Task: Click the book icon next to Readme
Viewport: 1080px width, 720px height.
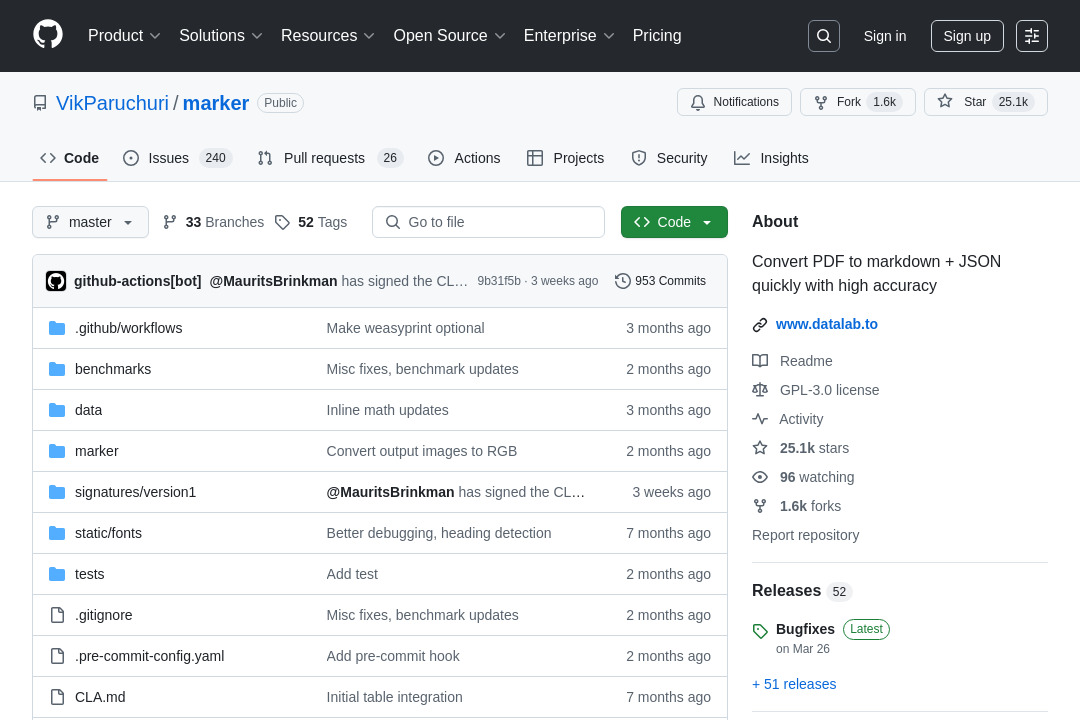Action: point(760,361)
